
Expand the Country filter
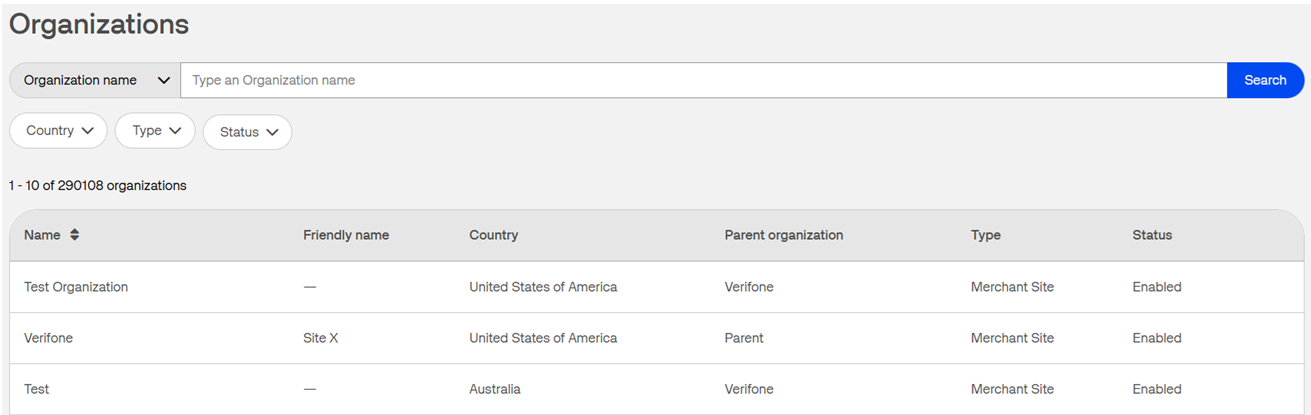[58, 131]
